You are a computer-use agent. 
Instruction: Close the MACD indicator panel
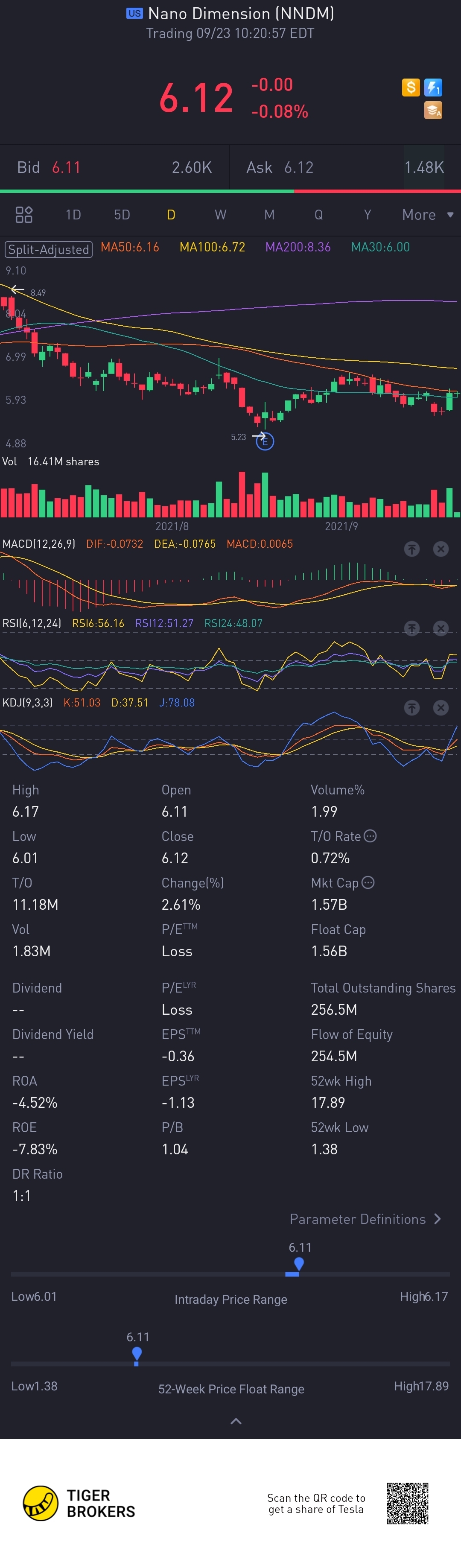click(441, 549)
